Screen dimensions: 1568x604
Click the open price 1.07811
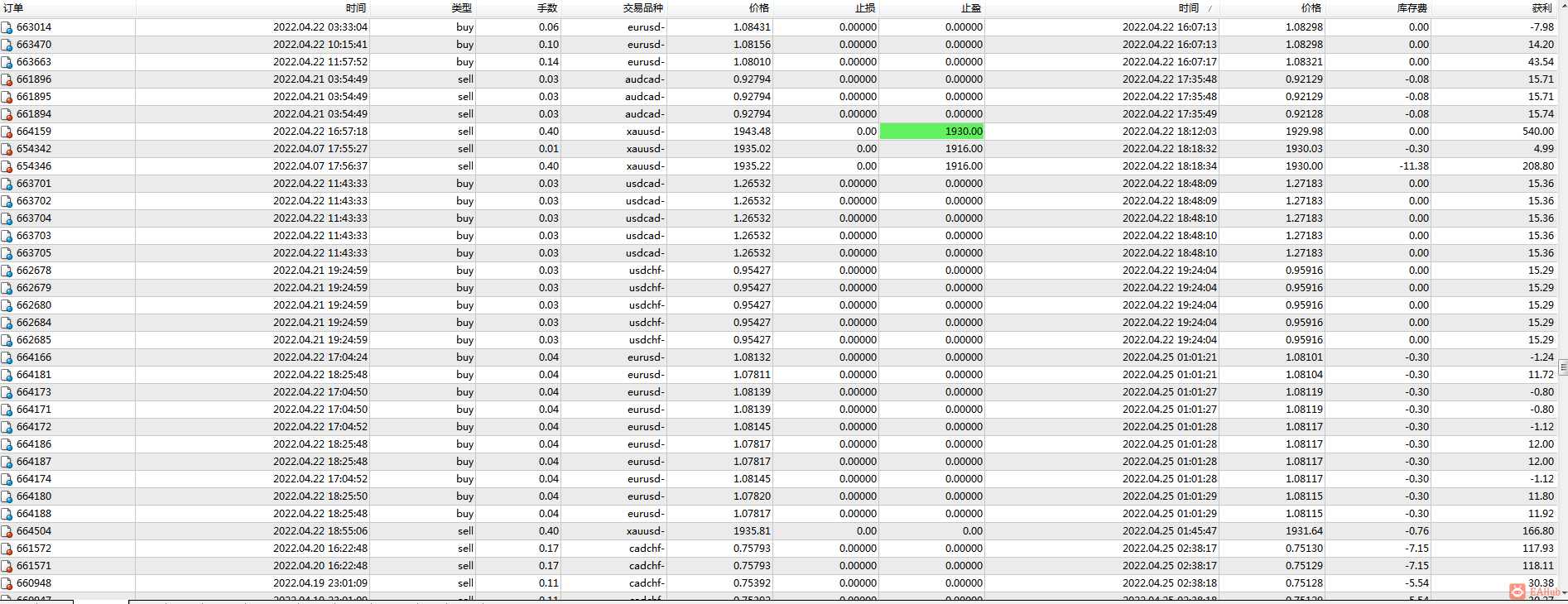pos(752,375)
